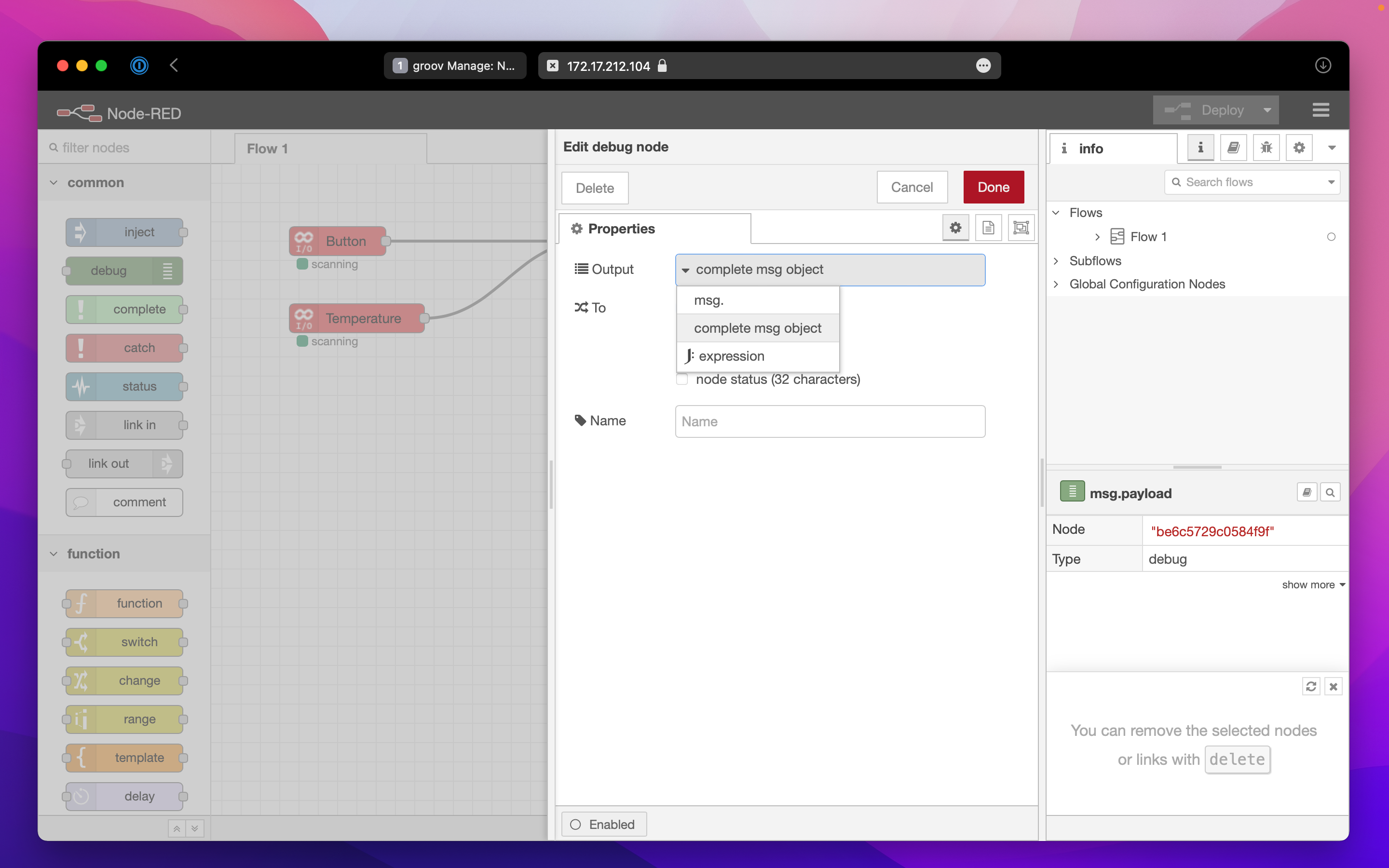Viewport: 1389px width, 868px height.
Task: Click the main hamburger menu icon
Action: tap(1320, 109)
